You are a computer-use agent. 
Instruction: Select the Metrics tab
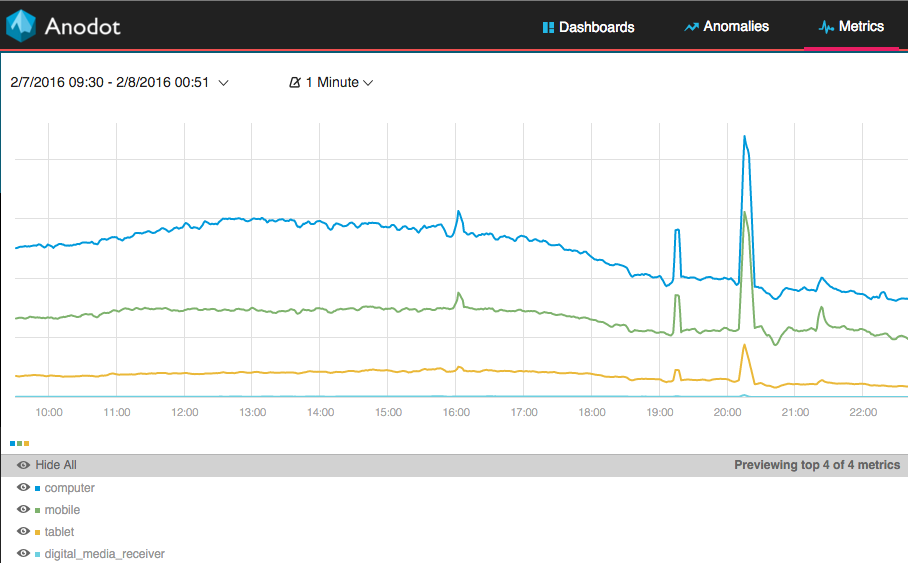[851, 27]
